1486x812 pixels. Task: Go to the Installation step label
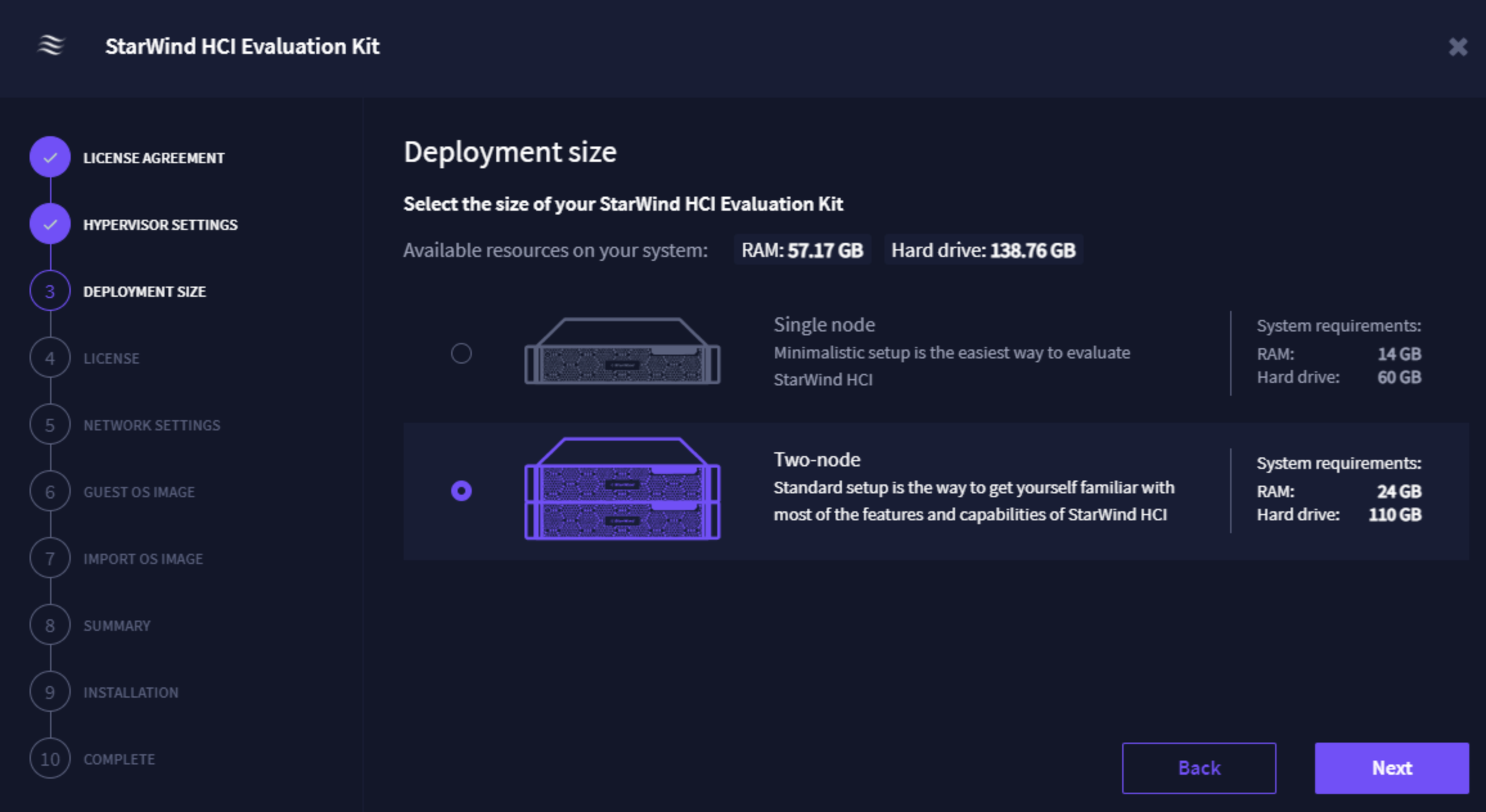(131, 693)
